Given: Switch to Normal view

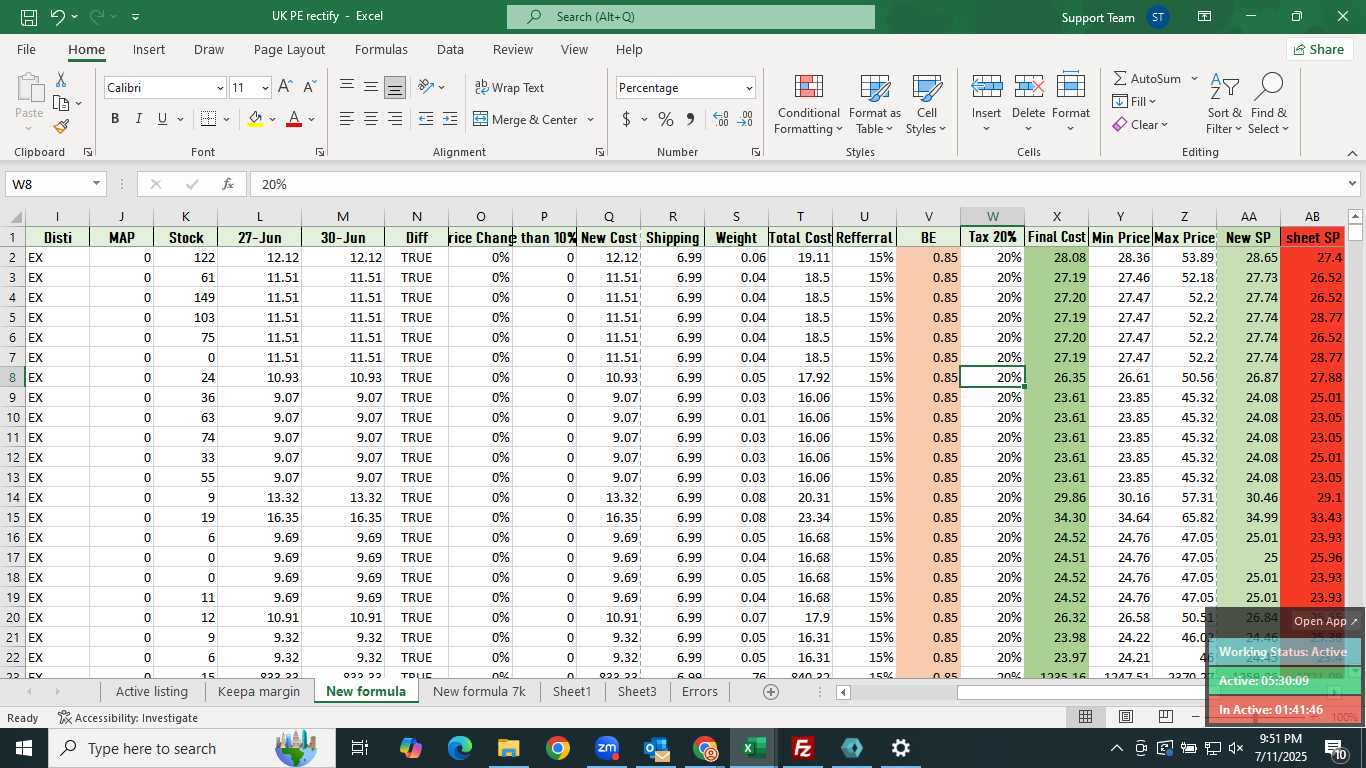Looking at the screenshot, I should click(x=1085, y=717).
